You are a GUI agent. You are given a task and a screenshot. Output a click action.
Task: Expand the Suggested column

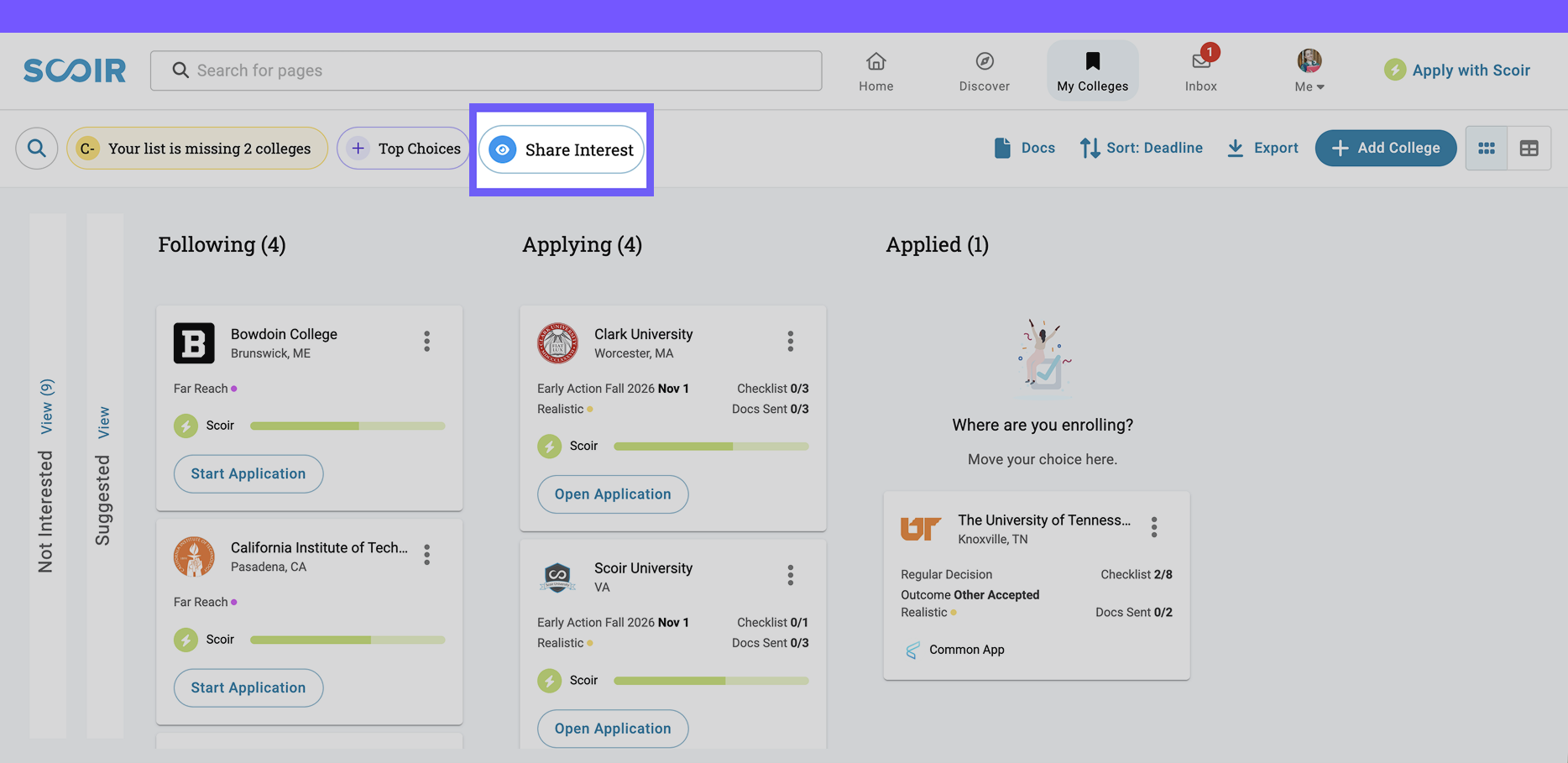pos(104,422)
